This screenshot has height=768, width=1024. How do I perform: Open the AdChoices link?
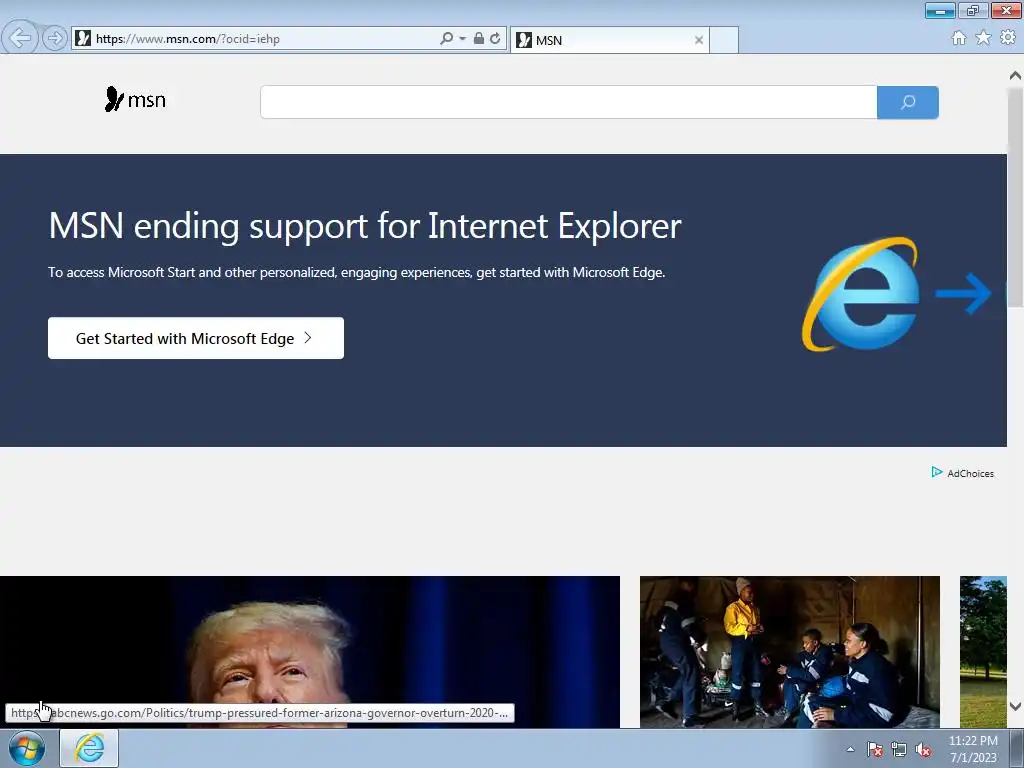[963, 473]
